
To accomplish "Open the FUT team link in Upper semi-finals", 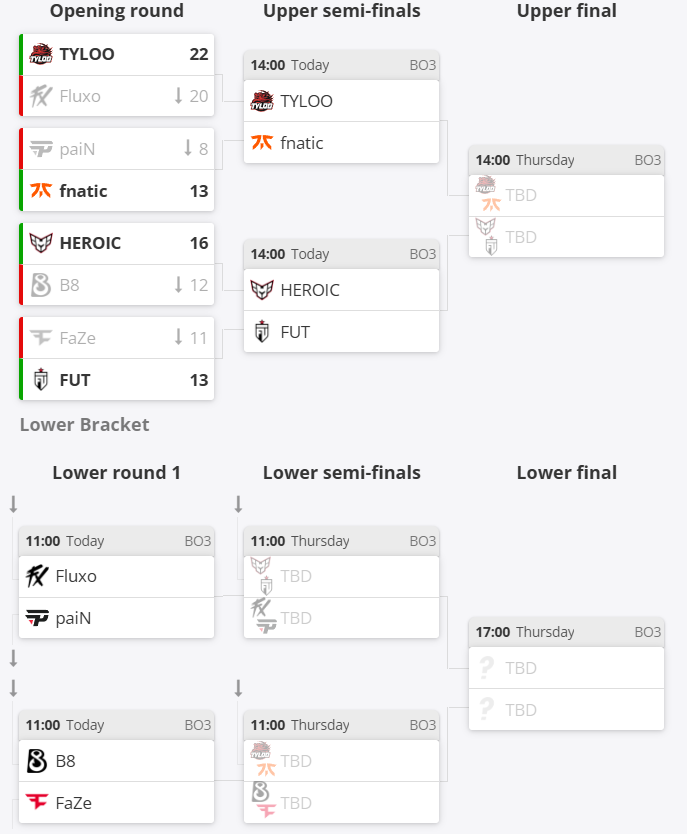I will point(295,332).
